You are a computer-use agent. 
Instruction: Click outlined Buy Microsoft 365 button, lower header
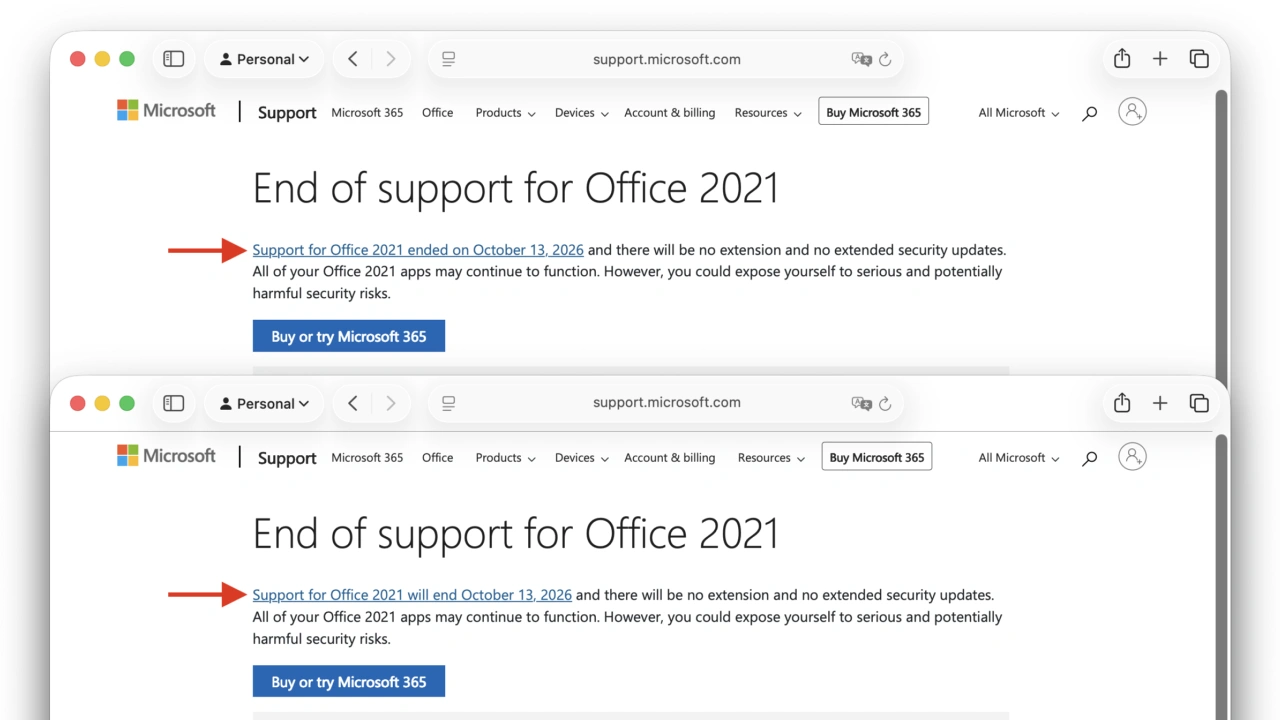(876, 457)
